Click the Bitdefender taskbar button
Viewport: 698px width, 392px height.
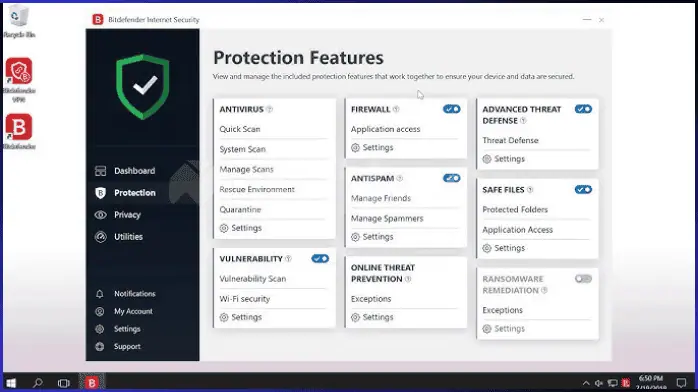[92, 383]
